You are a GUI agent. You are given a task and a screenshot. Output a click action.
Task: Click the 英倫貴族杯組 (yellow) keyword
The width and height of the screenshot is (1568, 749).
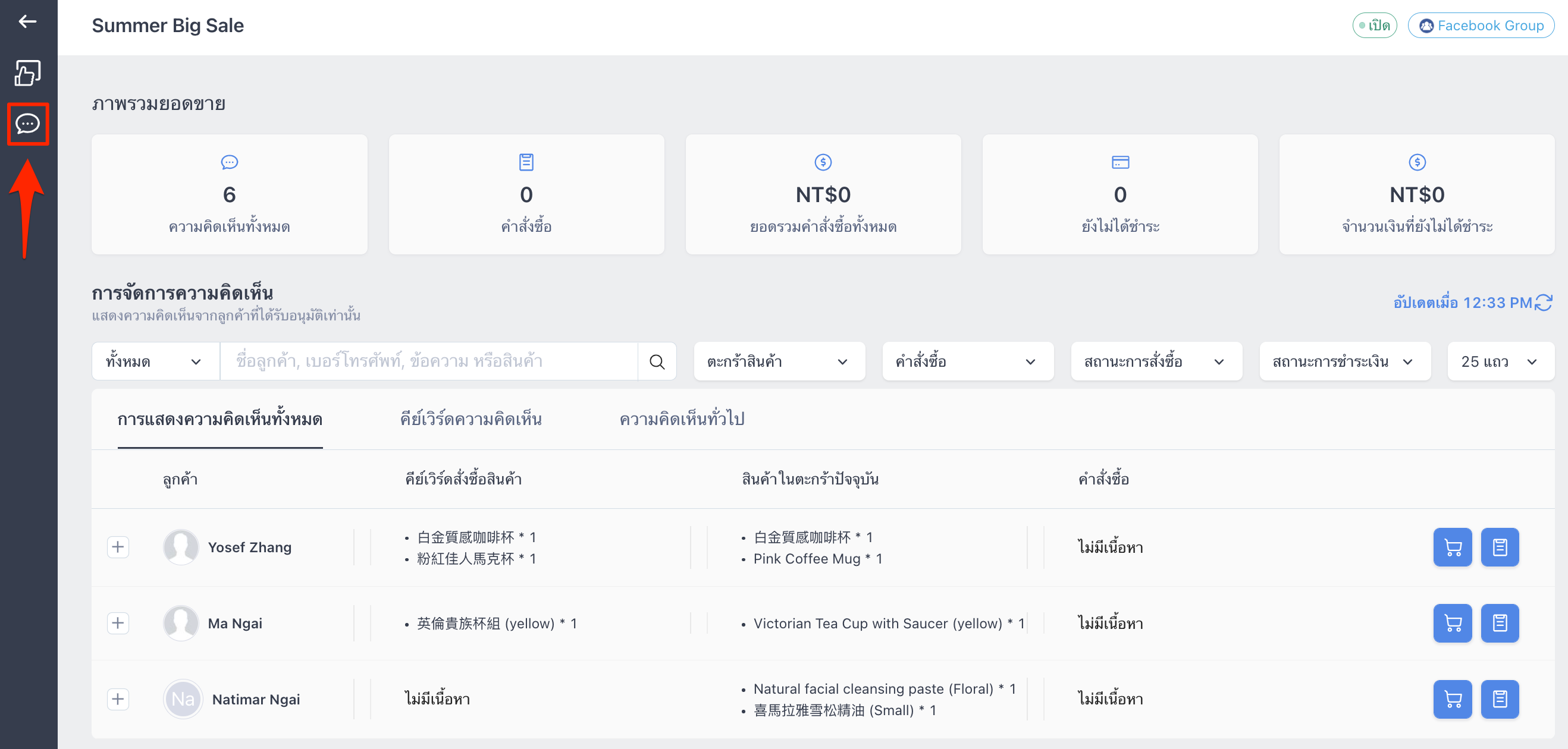click(x=497, y=624)
